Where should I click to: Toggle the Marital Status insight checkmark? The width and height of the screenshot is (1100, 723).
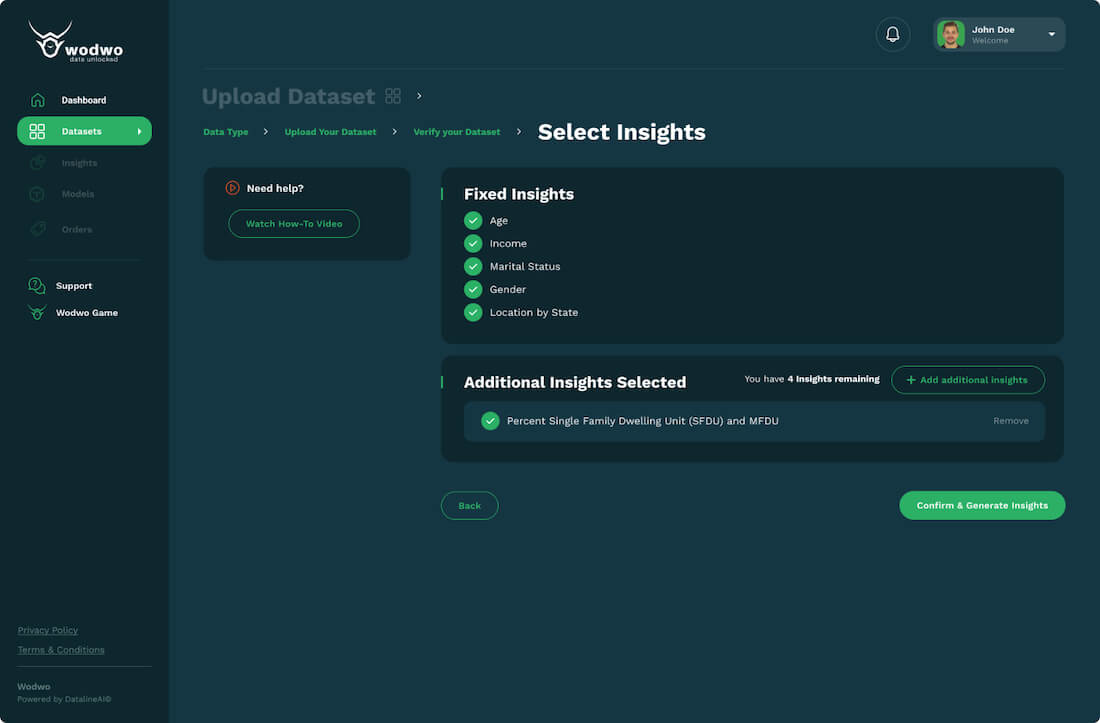473,266
